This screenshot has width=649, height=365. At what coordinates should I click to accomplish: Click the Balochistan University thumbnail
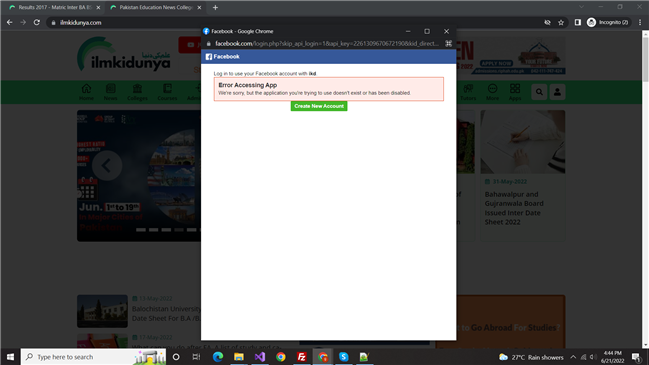(102, 311)
